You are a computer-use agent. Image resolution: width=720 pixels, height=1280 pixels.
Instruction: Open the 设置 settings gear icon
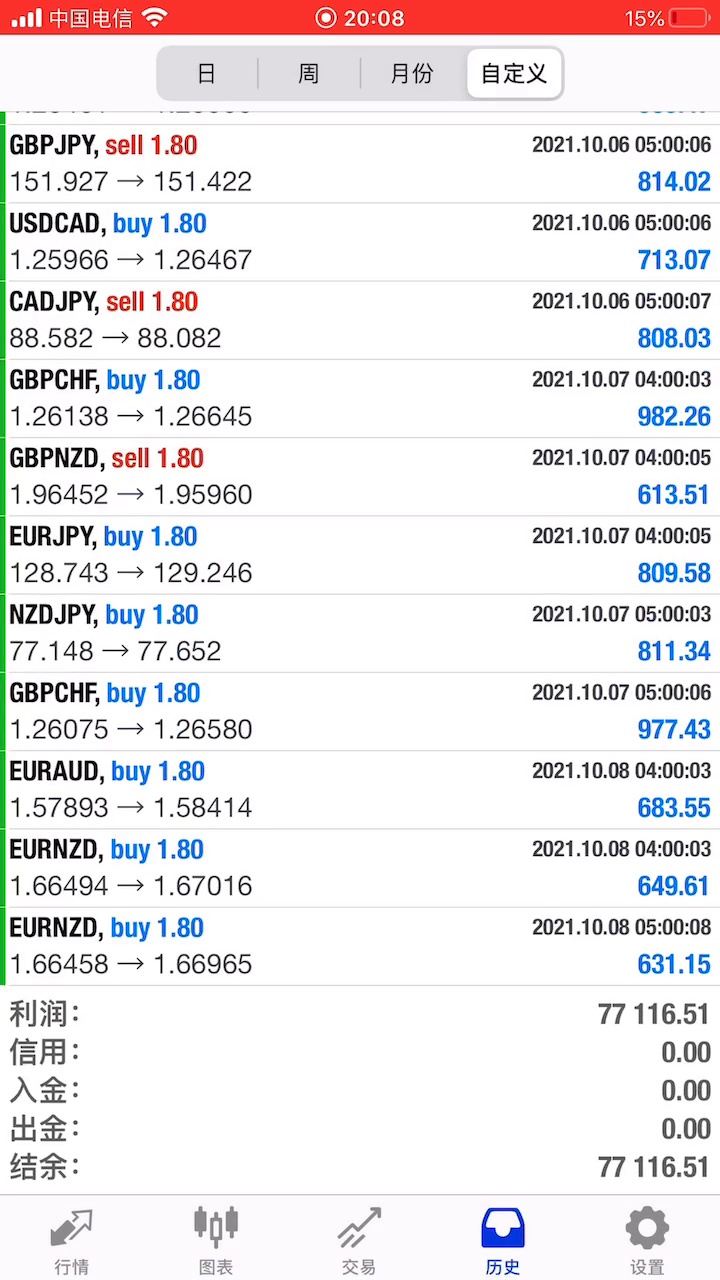click(x=647, y=1228)
